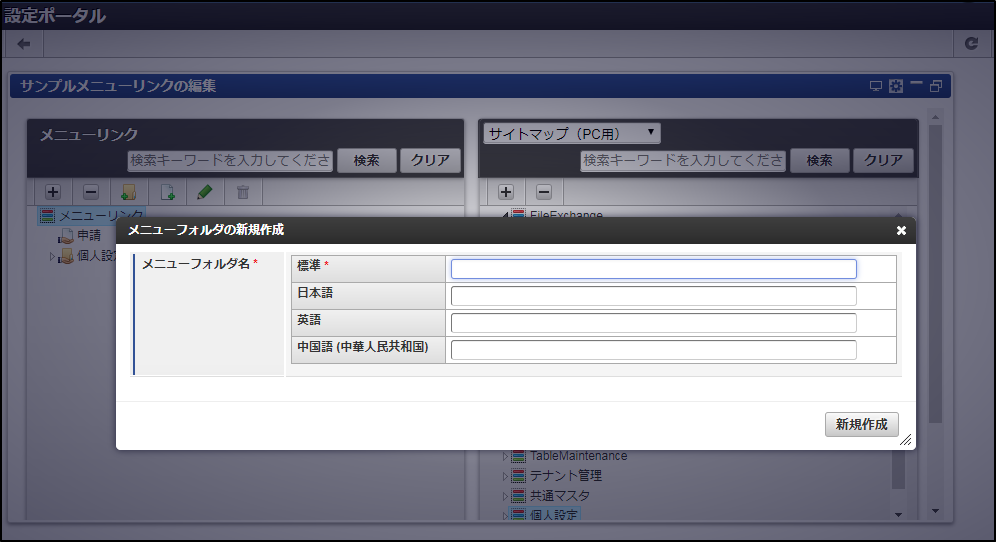
Task: Click 検索 in the メニューリンク panel
Action: [x=367, y=161]
